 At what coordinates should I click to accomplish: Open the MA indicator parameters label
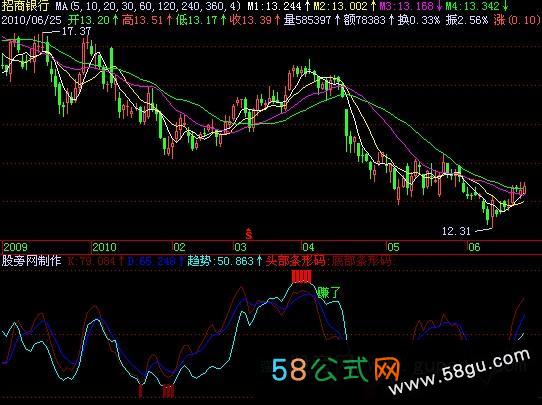point(149,6)
